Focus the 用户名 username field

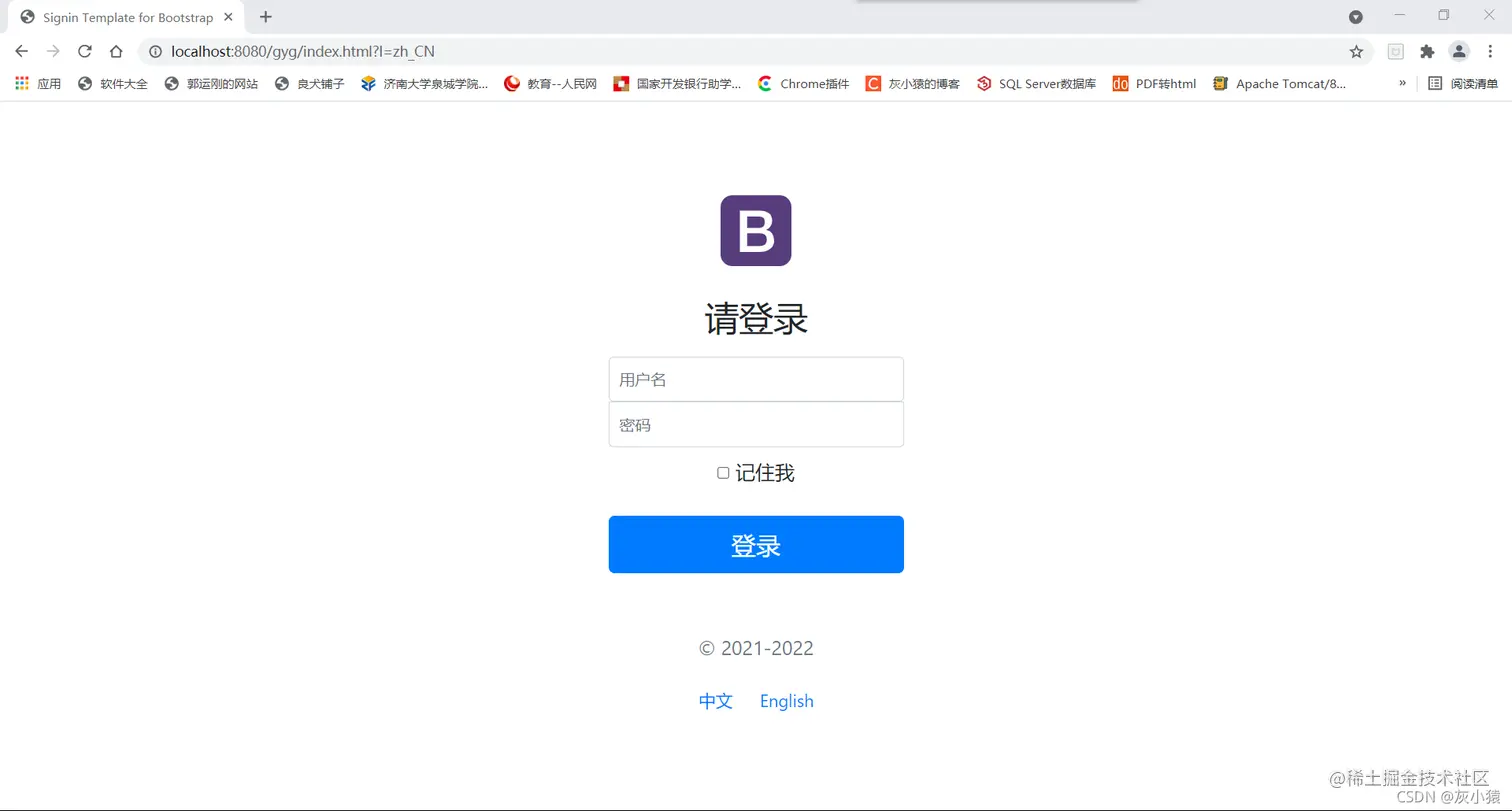(x=756, y=379)
